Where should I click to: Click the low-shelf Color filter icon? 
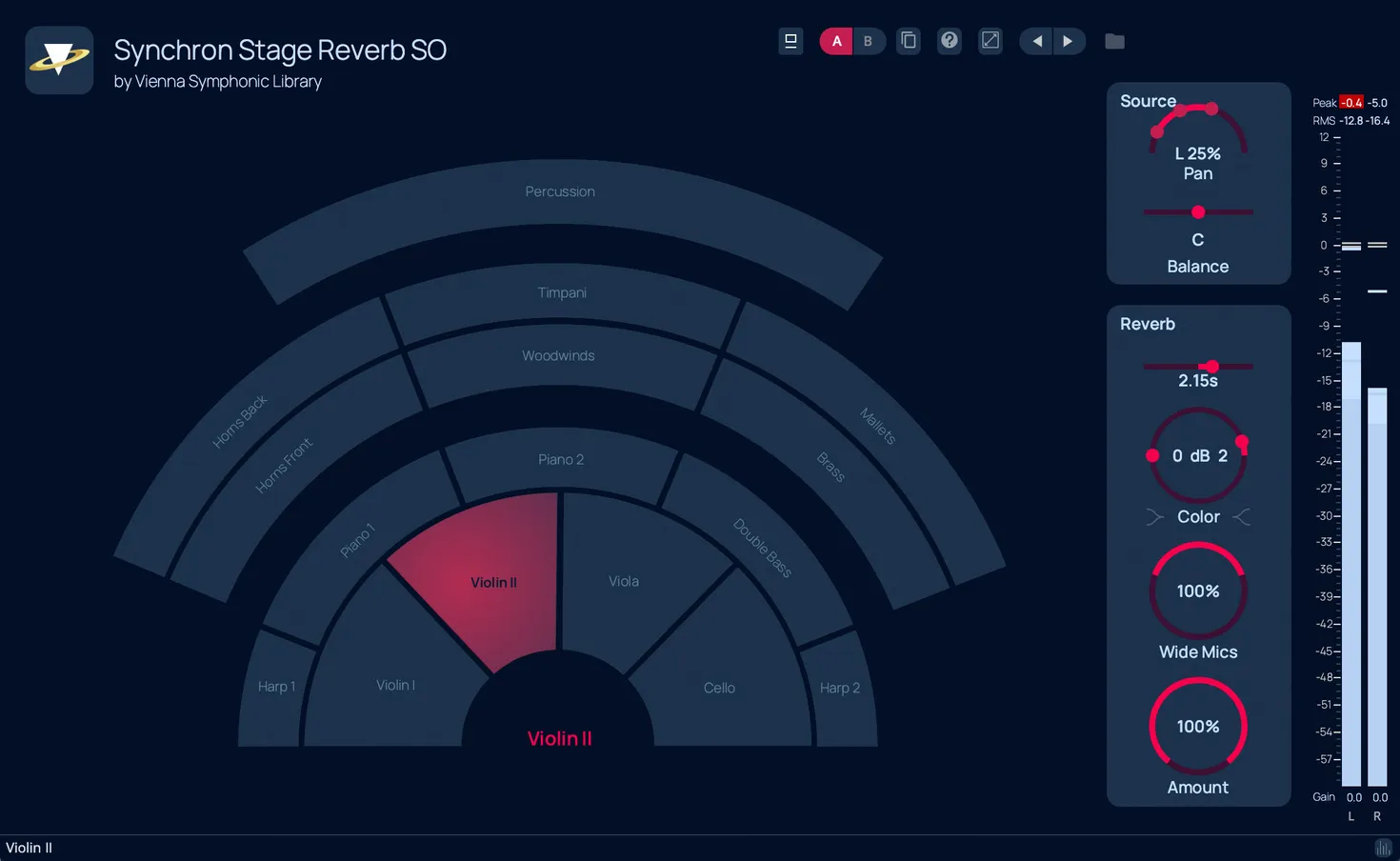1154,517
